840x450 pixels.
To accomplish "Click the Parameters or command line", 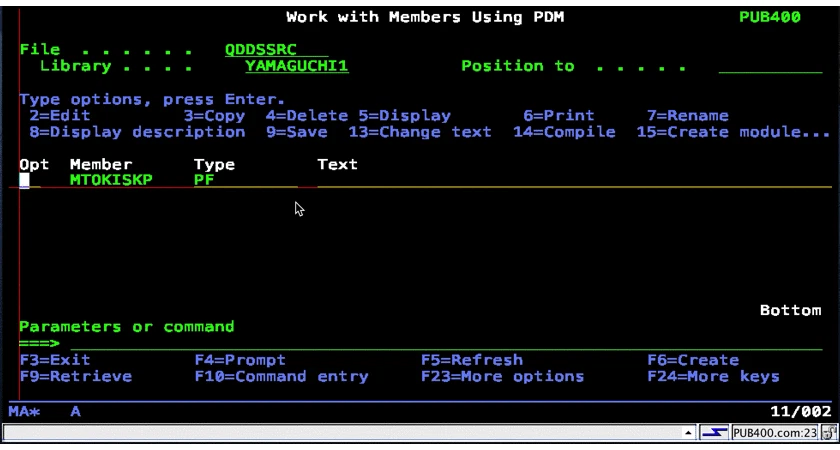I will pos(447,343).
